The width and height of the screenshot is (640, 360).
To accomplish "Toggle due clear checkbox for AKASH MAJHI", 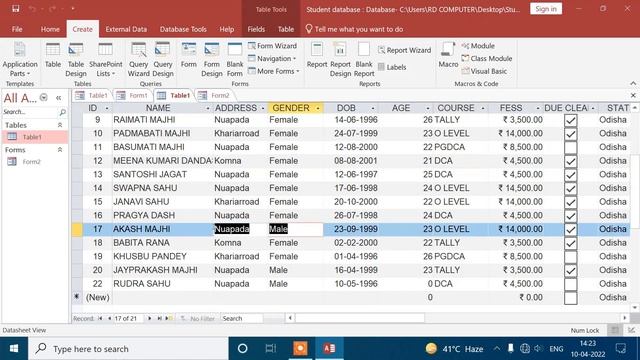I will (x=571, y=229).
